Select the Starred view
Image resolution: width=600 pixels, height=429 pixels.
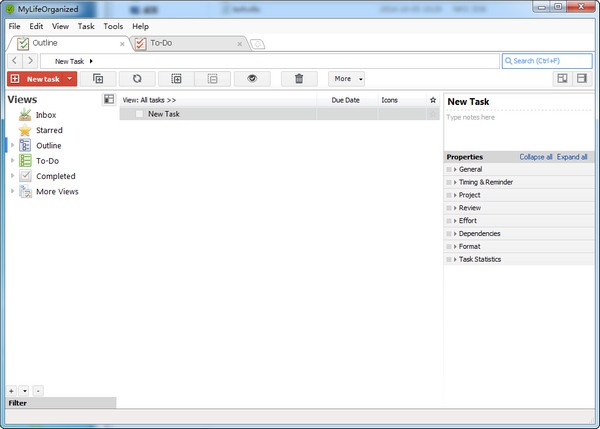coord(49,130)
